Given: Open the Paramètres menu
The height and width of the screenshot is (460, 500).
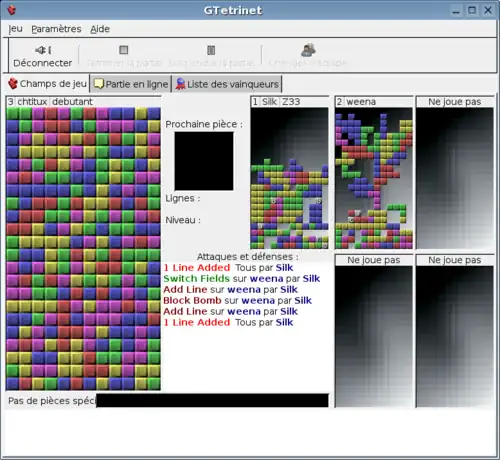Looking at the screenshot, I should point(56,29).
